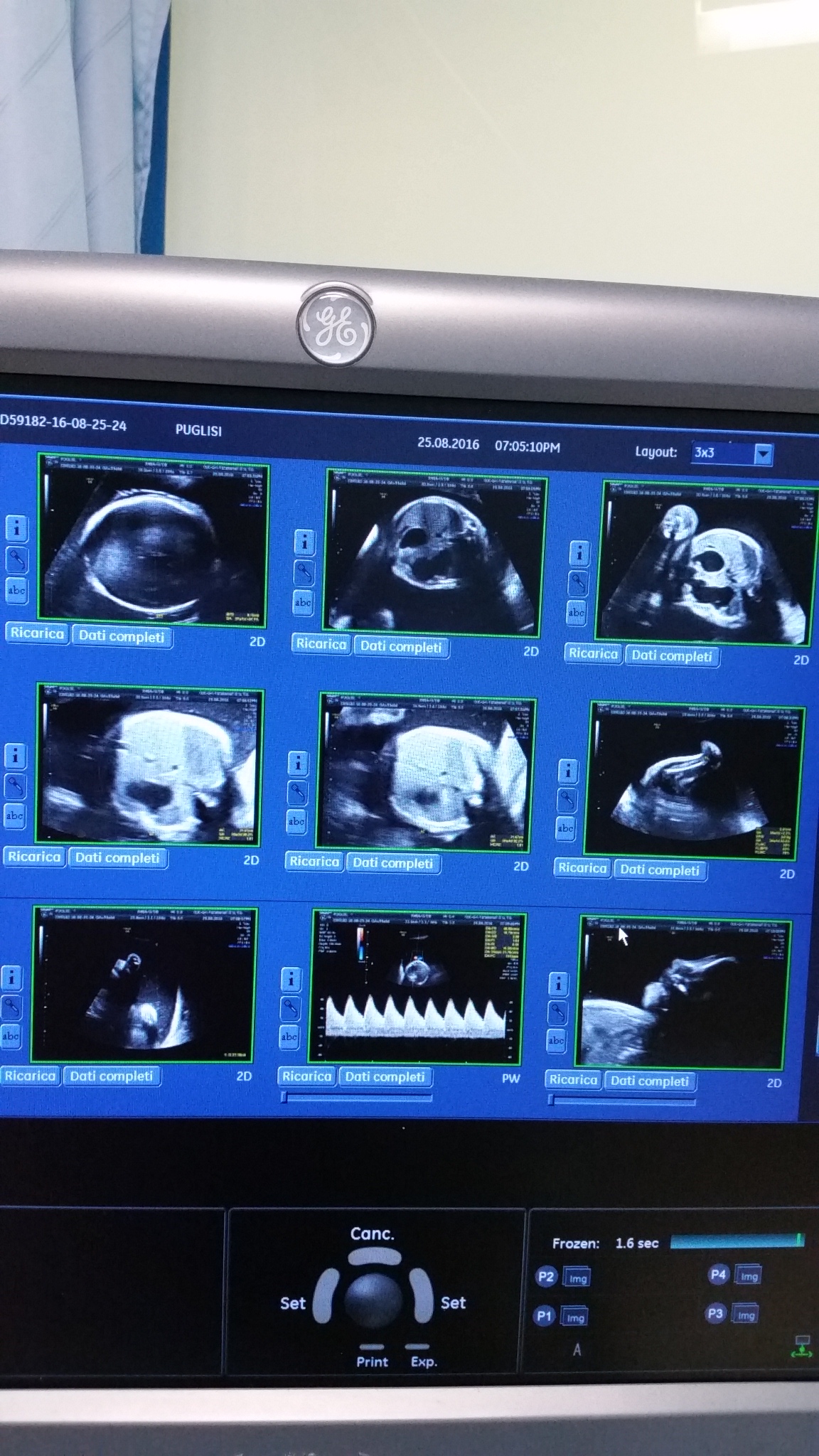Click abc icon beside middle-row right image
The image size is (819, 1456).
point(566,828)
